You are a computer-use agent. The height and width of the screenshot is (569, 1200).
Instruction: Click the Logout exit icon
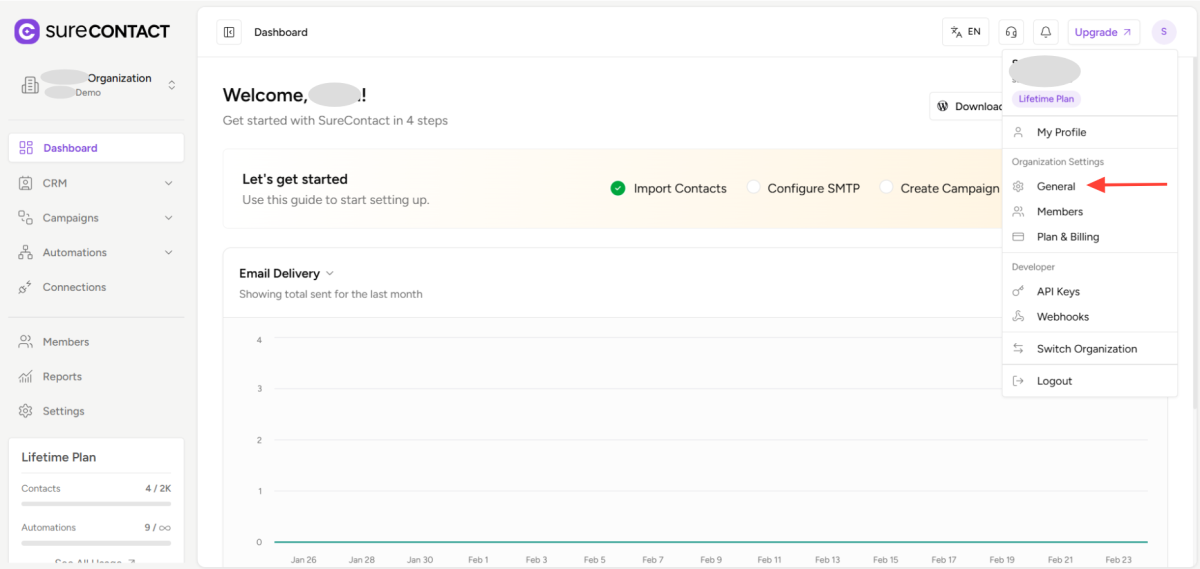(1018, 381)
